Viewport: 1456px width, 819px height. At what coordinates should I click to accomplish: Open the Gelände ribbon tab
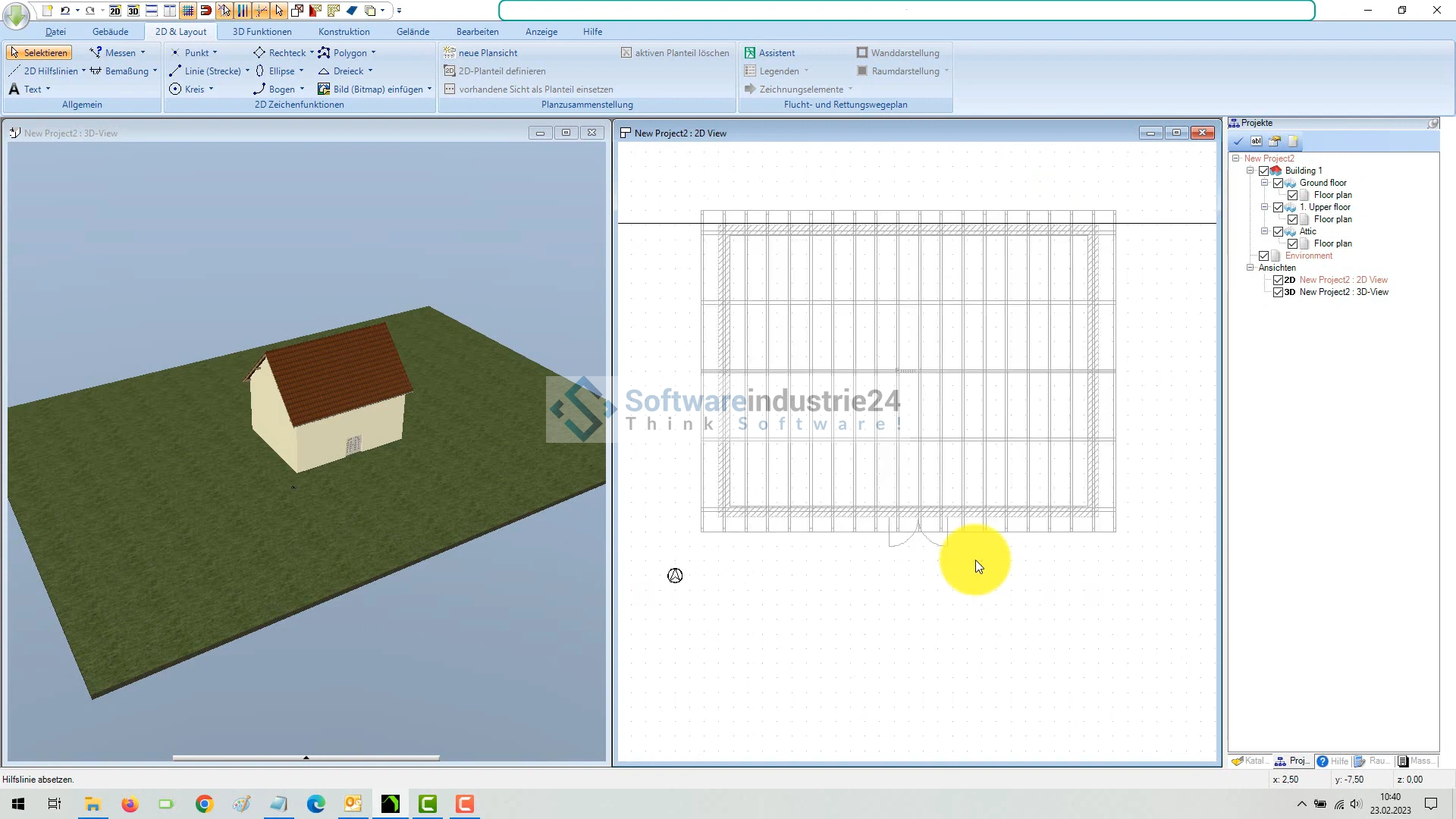413,32
